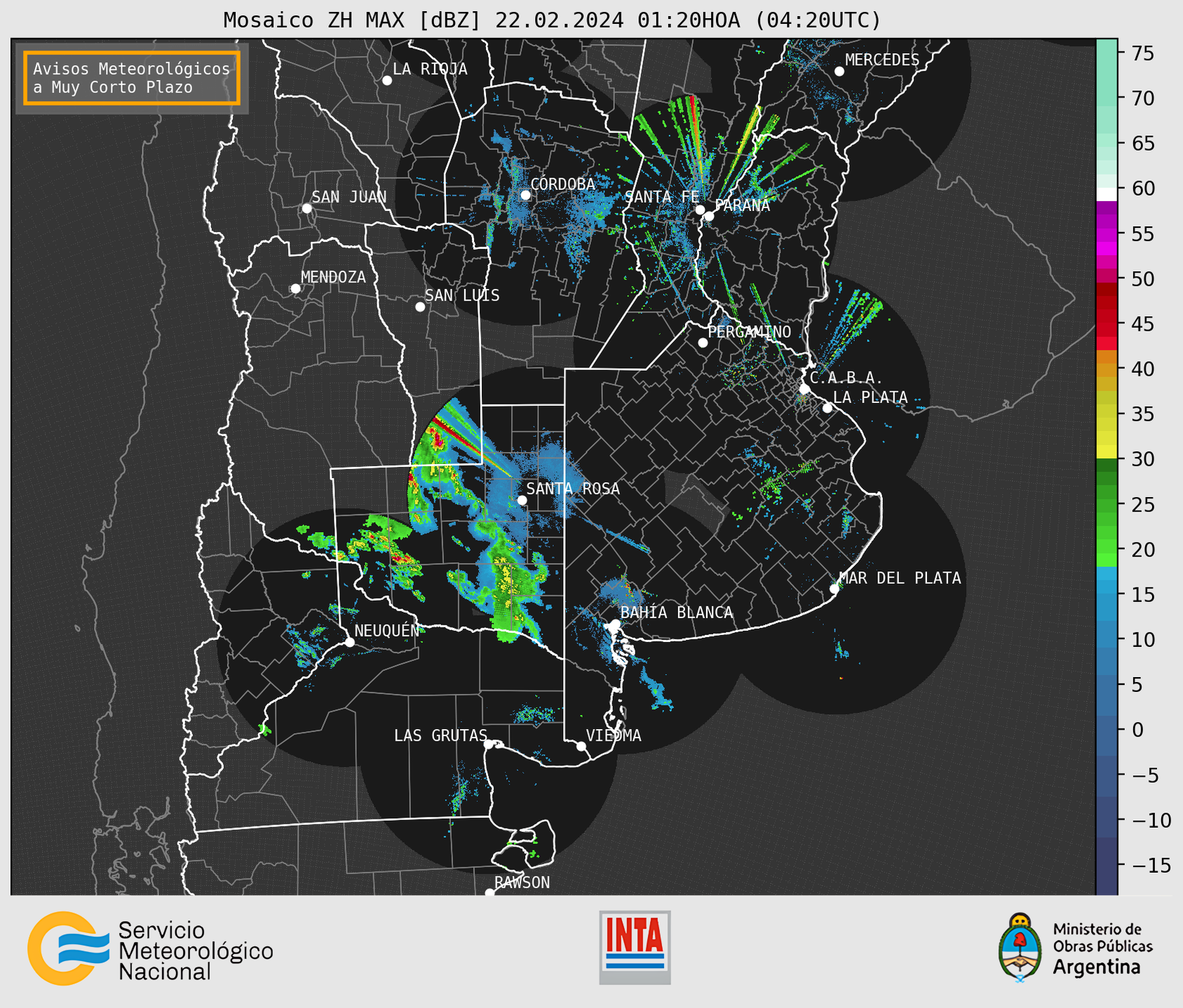Image resolution: width=1183 pixels, height=1008 pixels.
Task: Click the San Luis city marker dot
Action: [x=419, y=307]
